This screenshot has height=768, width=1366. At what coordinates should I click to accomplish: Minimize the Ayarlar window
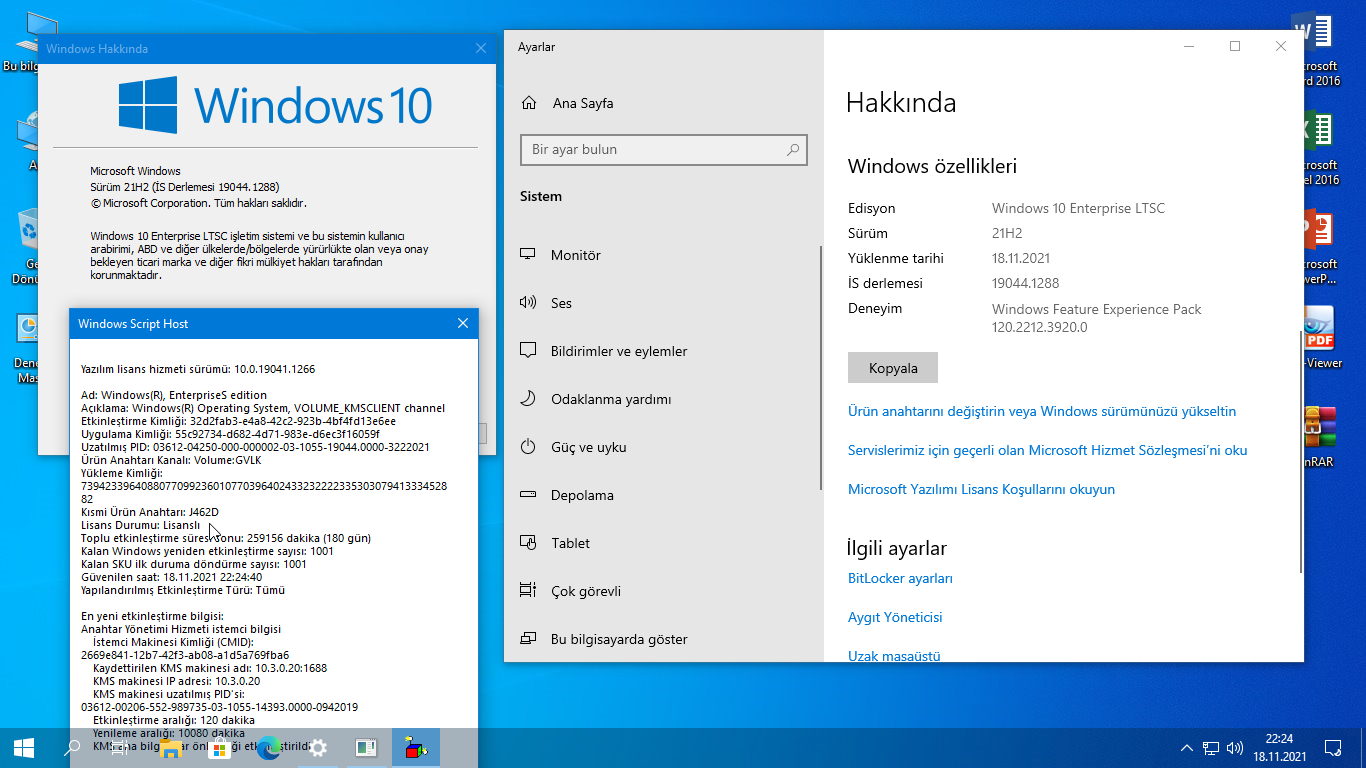click(1189, 46)
